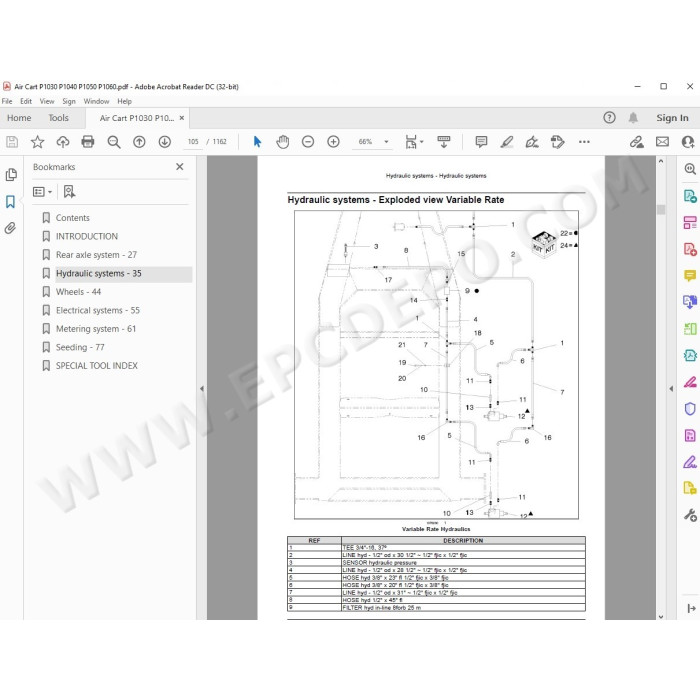Select the highlighter pen tool
This screenshot has width=700, height=700.
(x=507, y=142)
